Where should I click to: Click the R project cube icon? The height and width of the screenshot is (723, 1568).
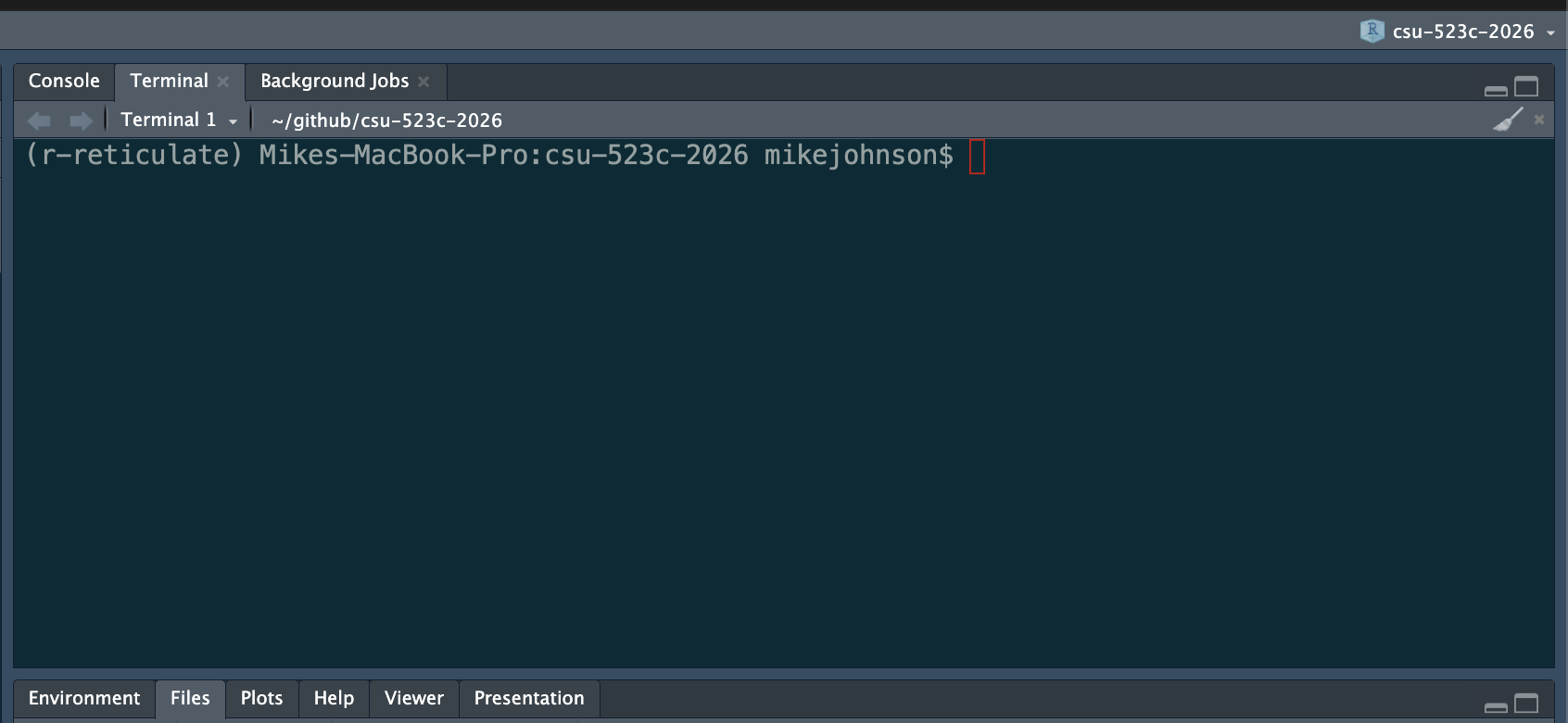(1372, 32)
